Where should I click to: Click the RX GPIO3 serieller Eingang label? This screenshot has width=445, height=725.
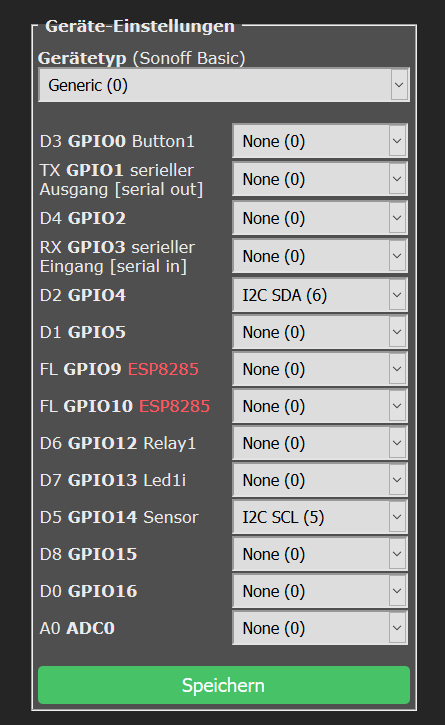(x=117, y=256)
